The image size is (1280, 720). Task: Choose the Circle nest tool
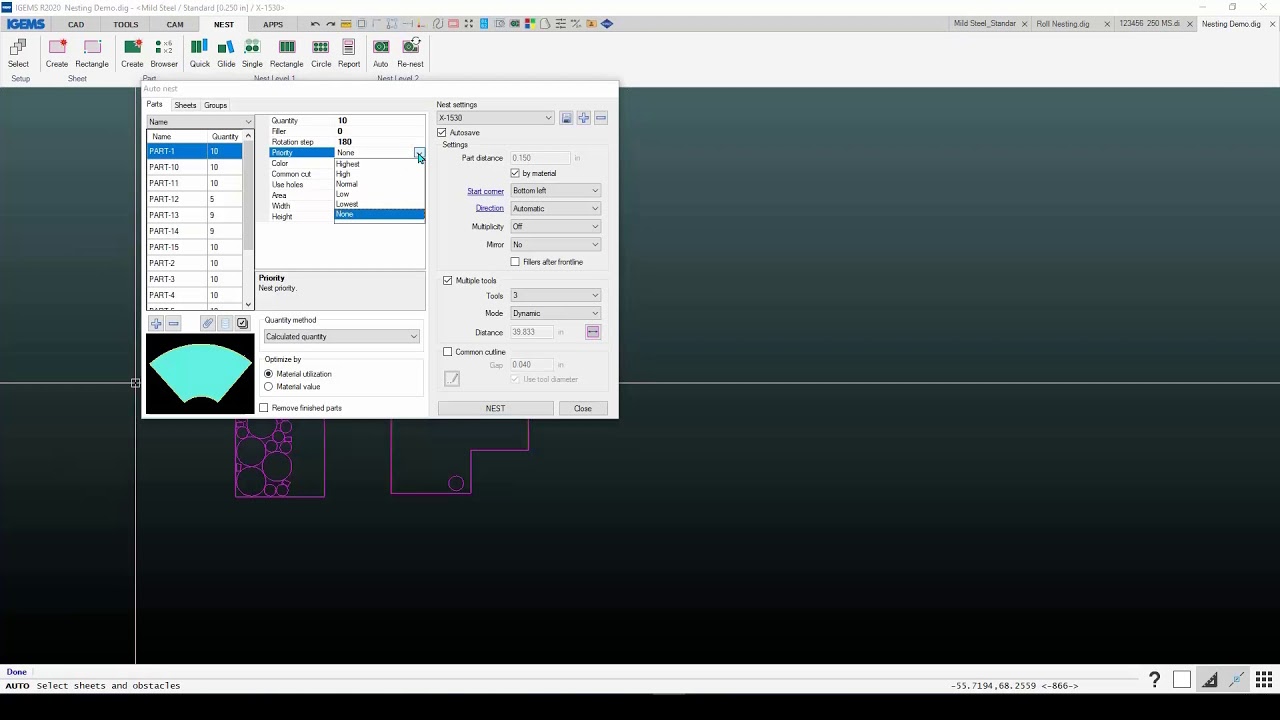pos(321,53)
